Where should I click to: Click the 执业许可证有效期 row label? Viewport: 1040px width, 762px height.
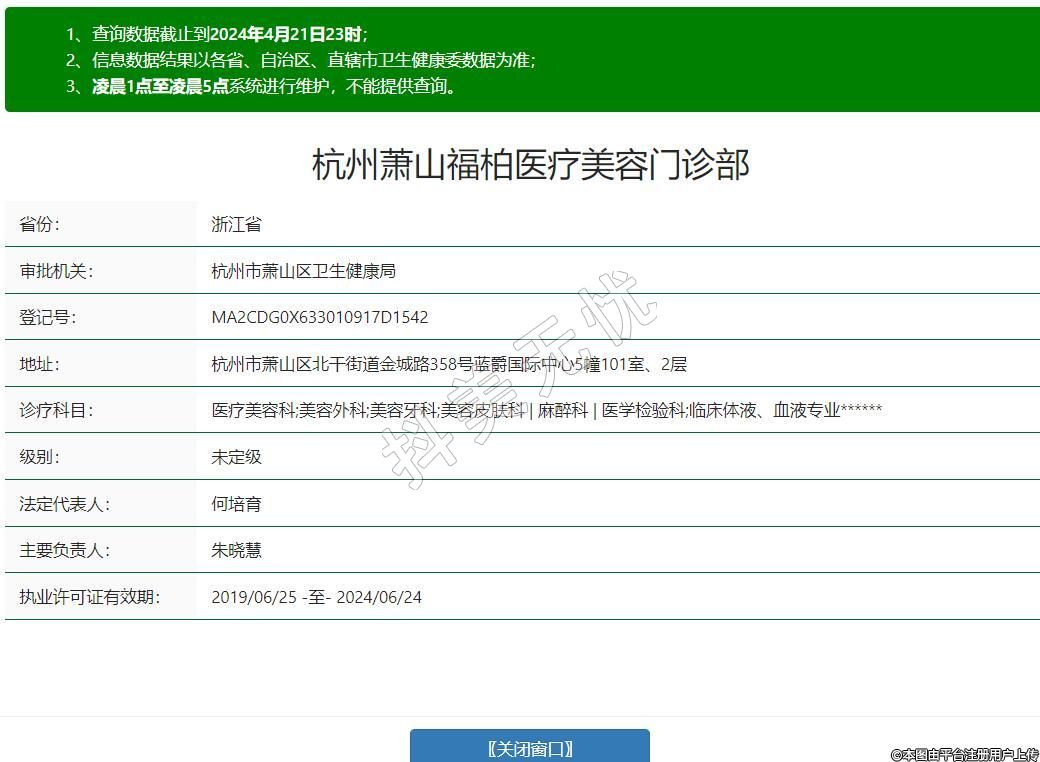[x=90, y=597]
